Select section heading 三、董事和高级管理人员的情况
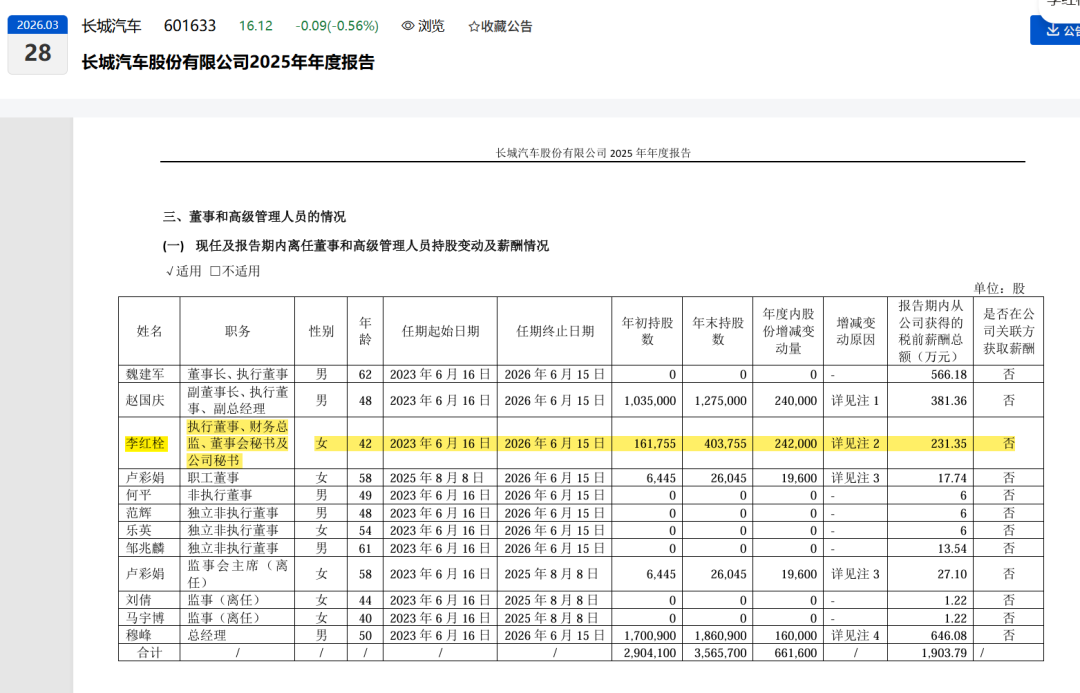 point(255,217)
